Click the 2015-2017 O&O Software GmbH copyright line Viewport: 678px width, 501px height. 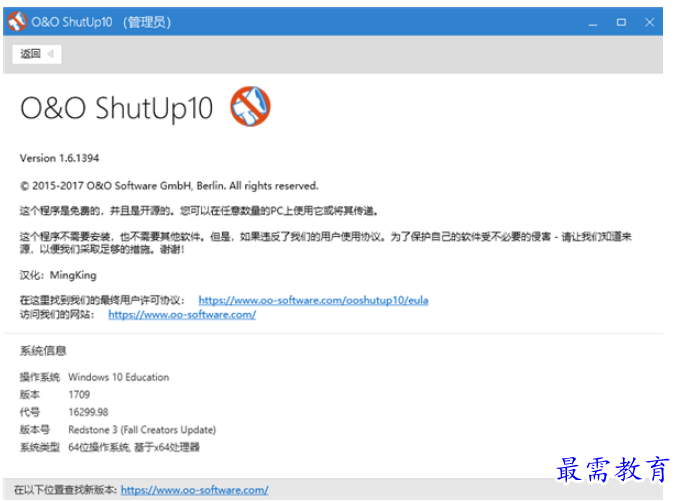169,186
